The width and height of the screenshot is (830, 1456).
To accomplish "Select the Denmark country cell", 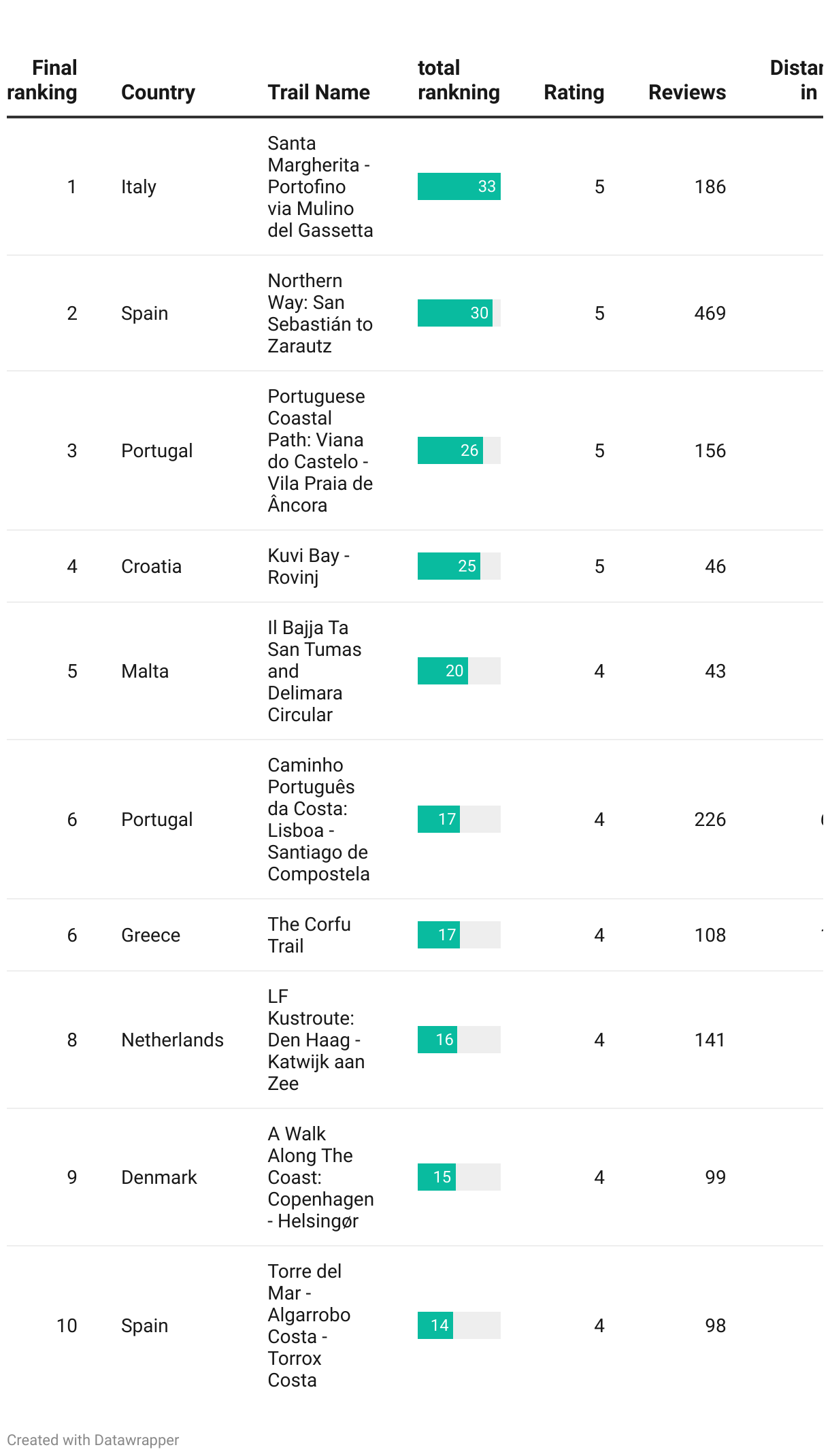I will (159, 1177).
